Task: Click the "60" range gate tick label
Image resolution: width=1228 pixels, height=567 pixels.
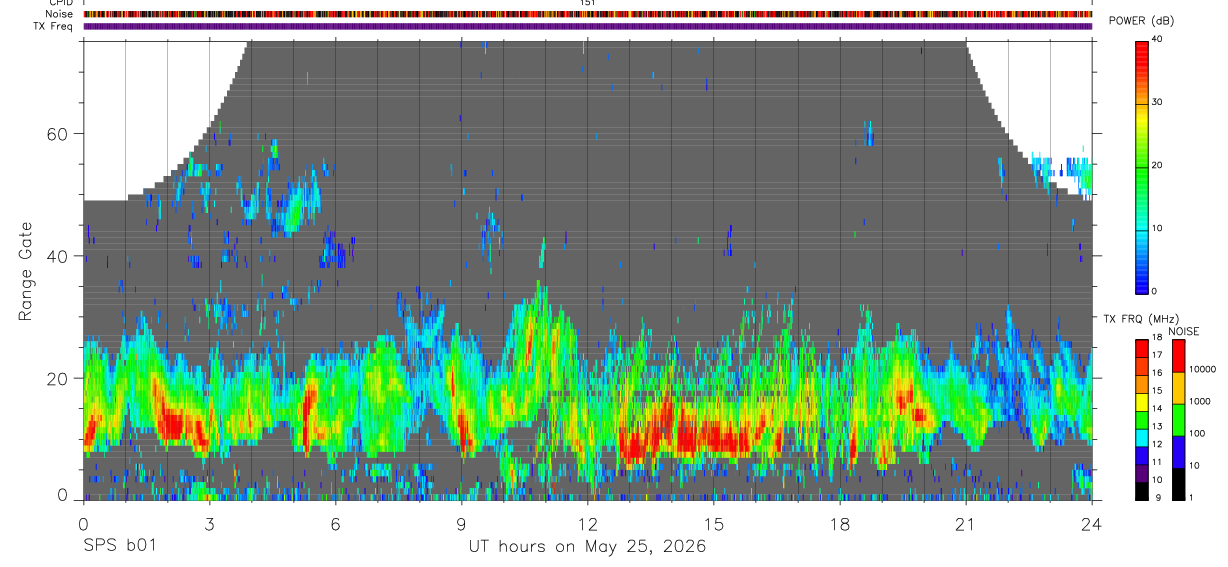Action: (x=57, y=133)
